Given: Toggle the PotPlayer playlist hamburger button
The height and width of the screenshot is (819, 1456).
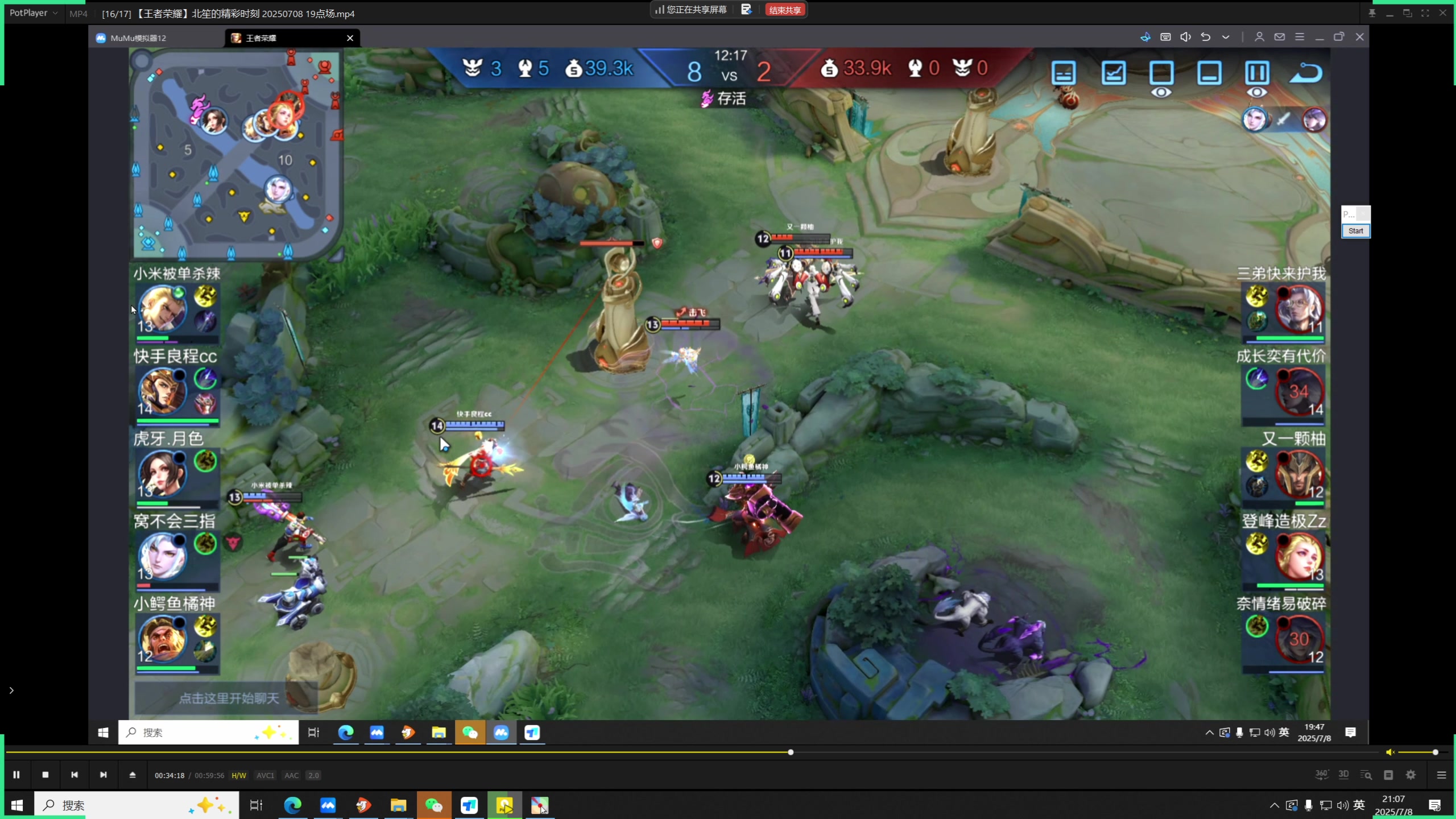Looking at the screenshot, I should coord(1441,775).
